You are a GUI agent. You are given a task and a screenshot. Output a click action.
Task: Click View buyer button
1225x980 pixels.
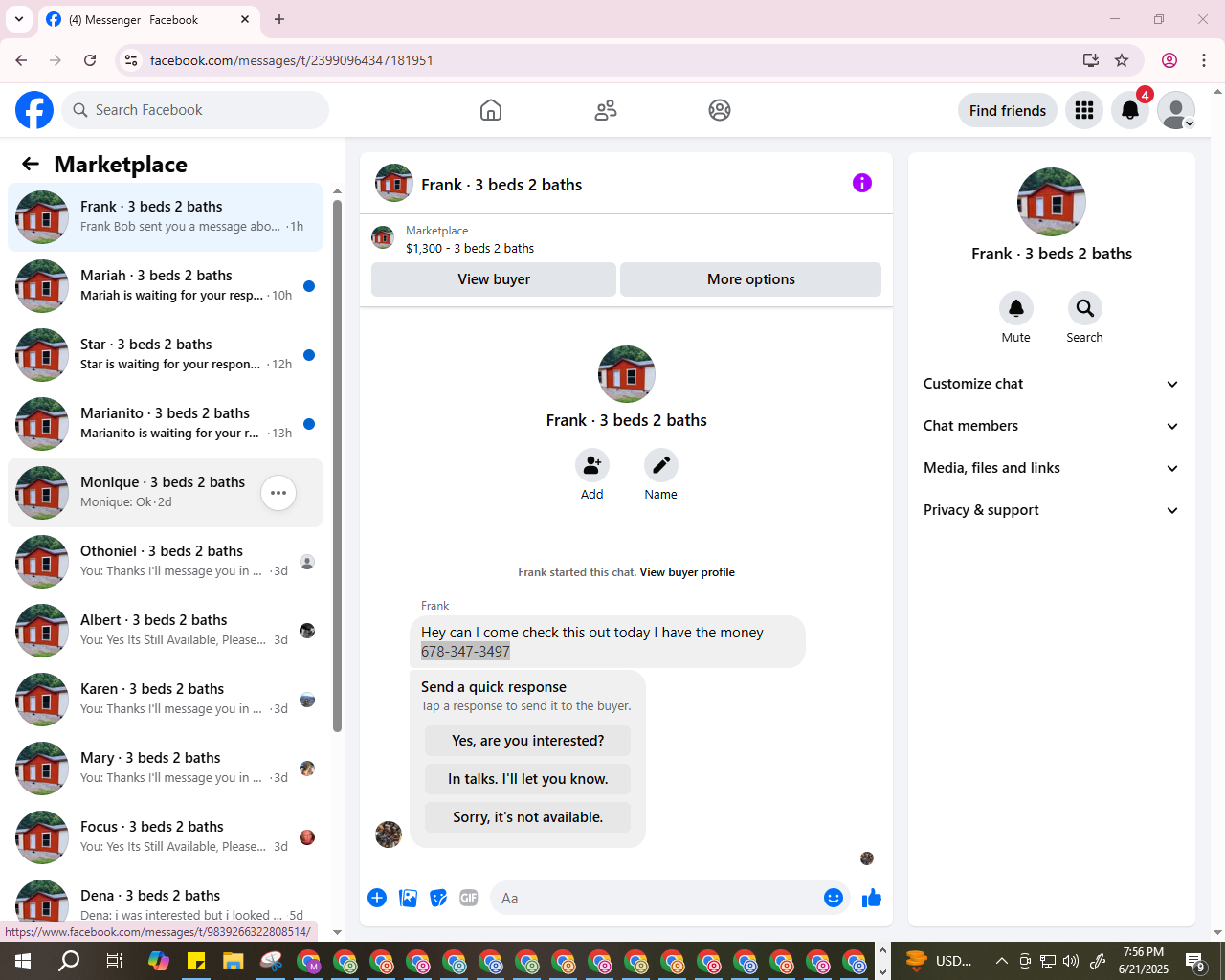point(494,279)
